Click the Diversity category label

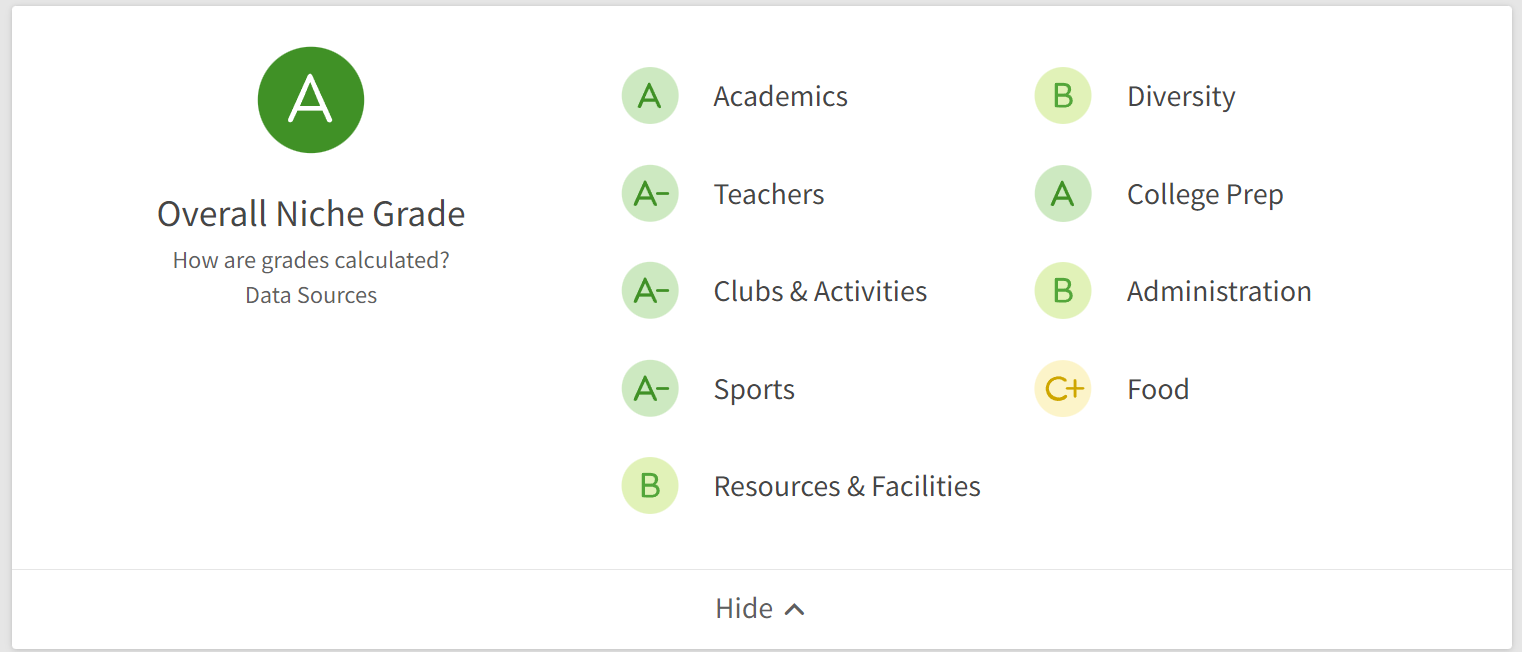pyautogui.click(x=1181, y=96)
